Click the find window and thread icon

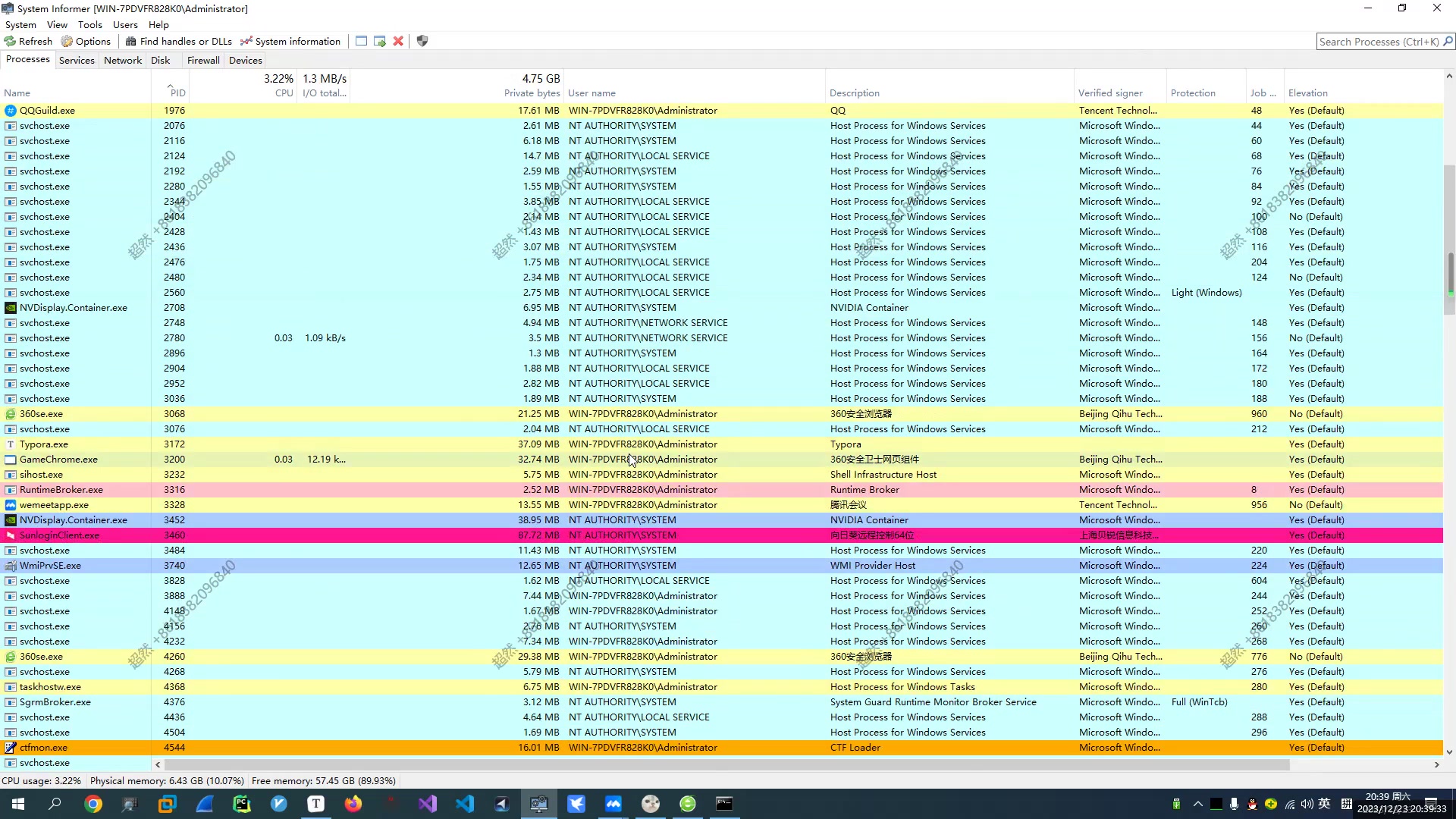click(380, 41)
